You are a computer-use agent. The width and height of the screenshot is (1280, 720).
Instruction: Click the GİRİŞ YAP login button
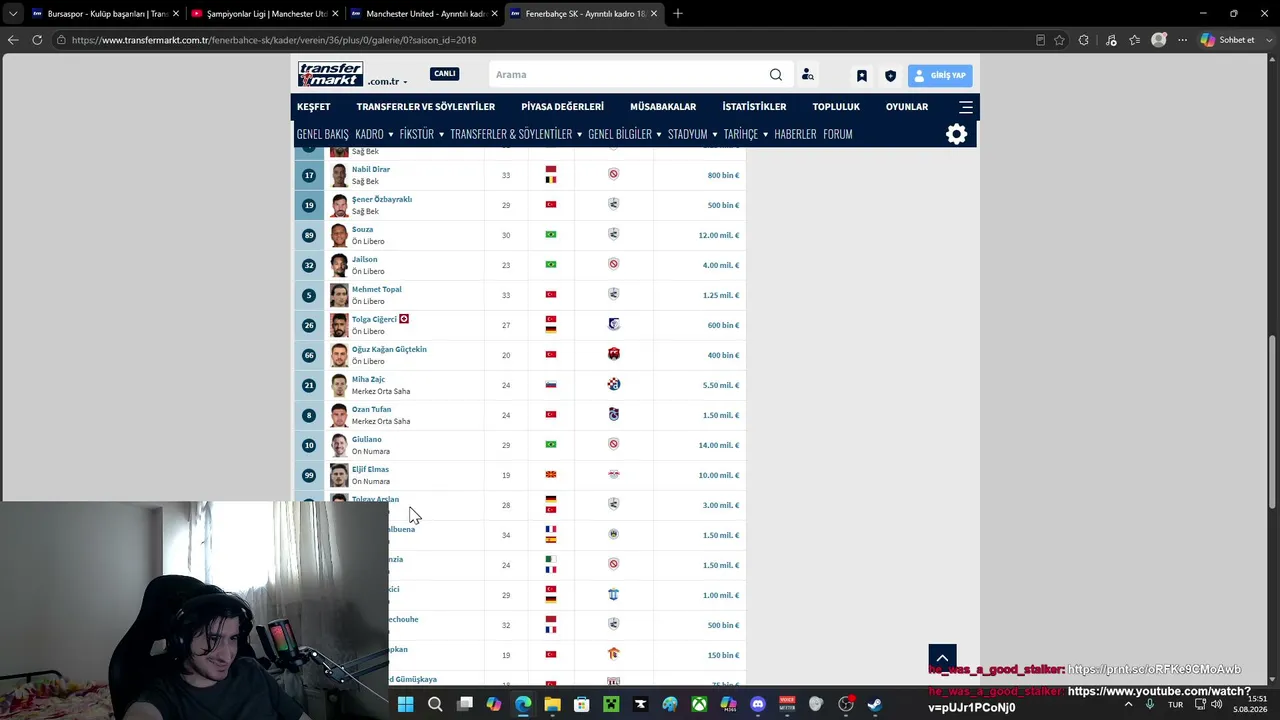point(940,75)
